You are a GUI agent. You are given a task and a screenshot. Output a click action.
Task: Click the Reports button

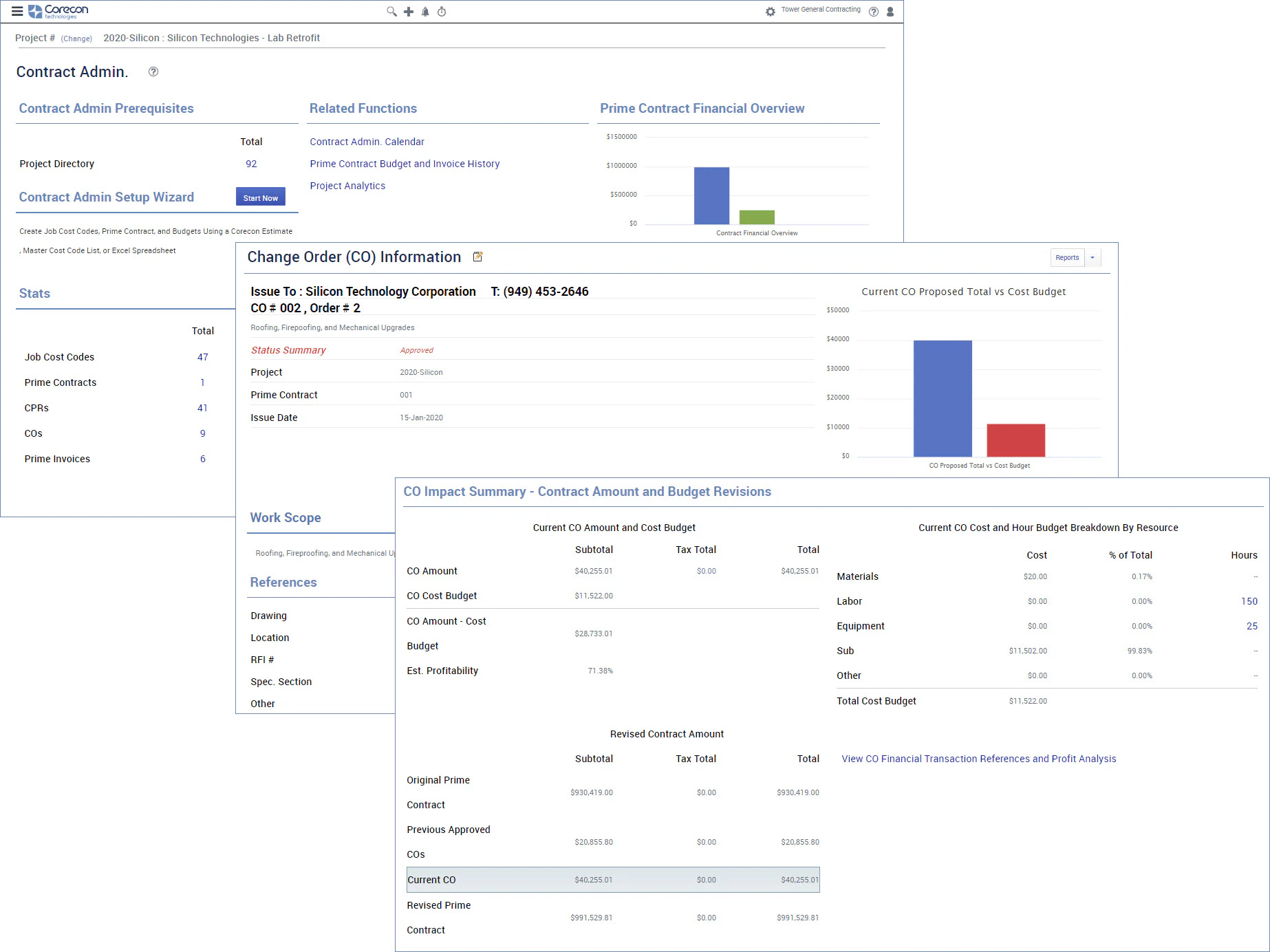click(1067, 258)
